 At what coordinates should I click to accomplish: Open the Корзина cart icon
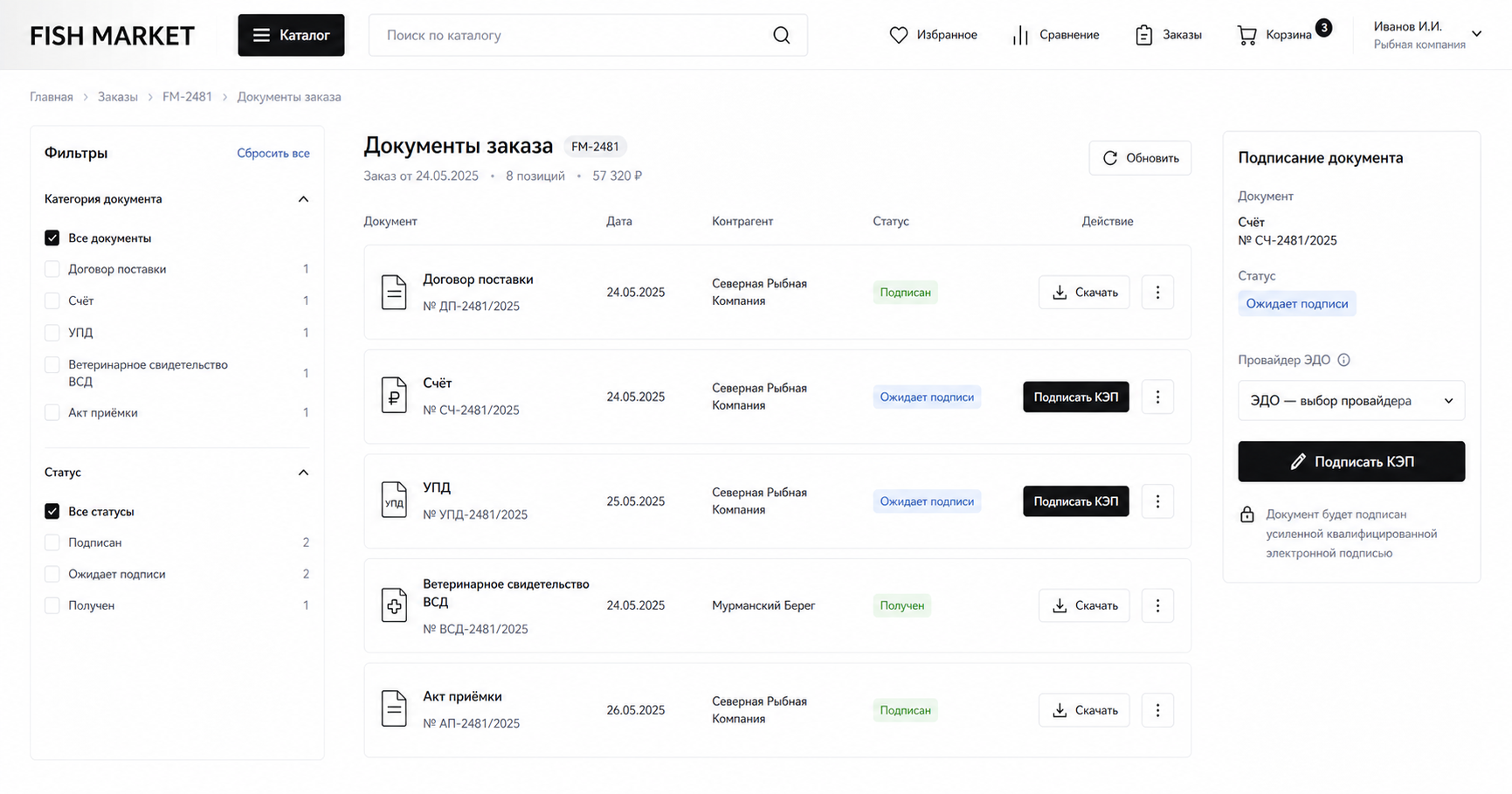pyautogui.click(x=1247, y=35)
